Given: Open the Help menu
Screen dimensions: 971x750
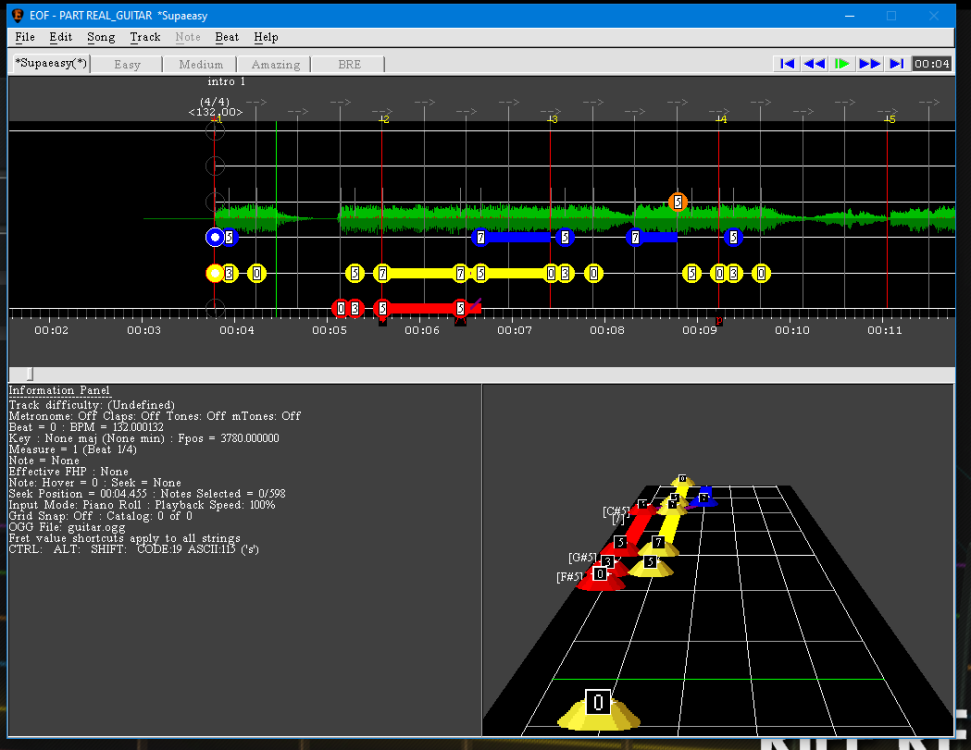Looking at the screenshot, I should click(266, 37).
